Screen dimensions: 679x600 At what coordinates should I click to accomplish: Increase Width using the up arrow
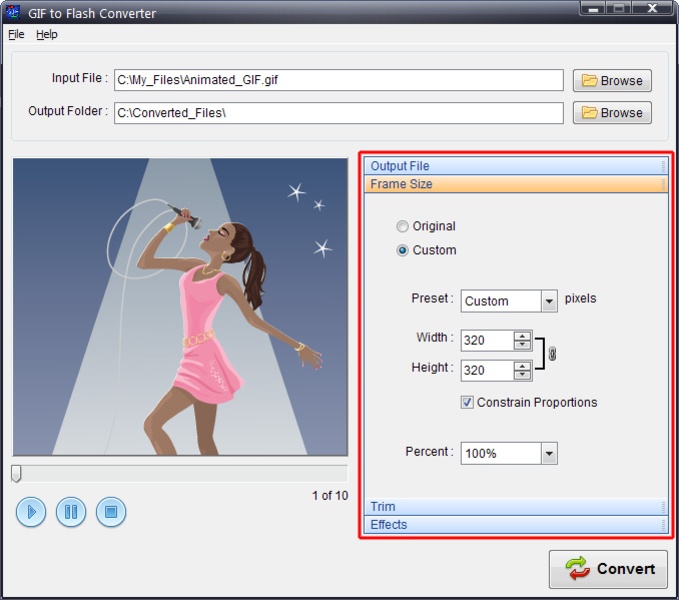coord(522,336)
